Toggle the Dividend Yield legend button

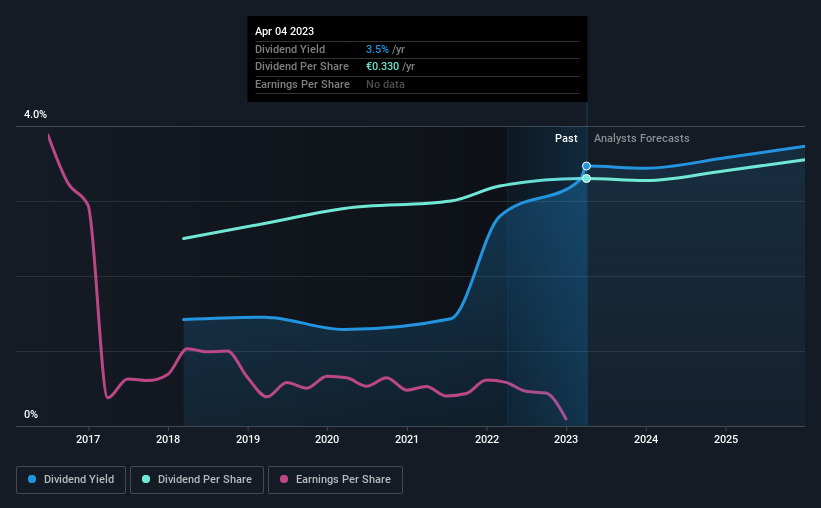71,480
